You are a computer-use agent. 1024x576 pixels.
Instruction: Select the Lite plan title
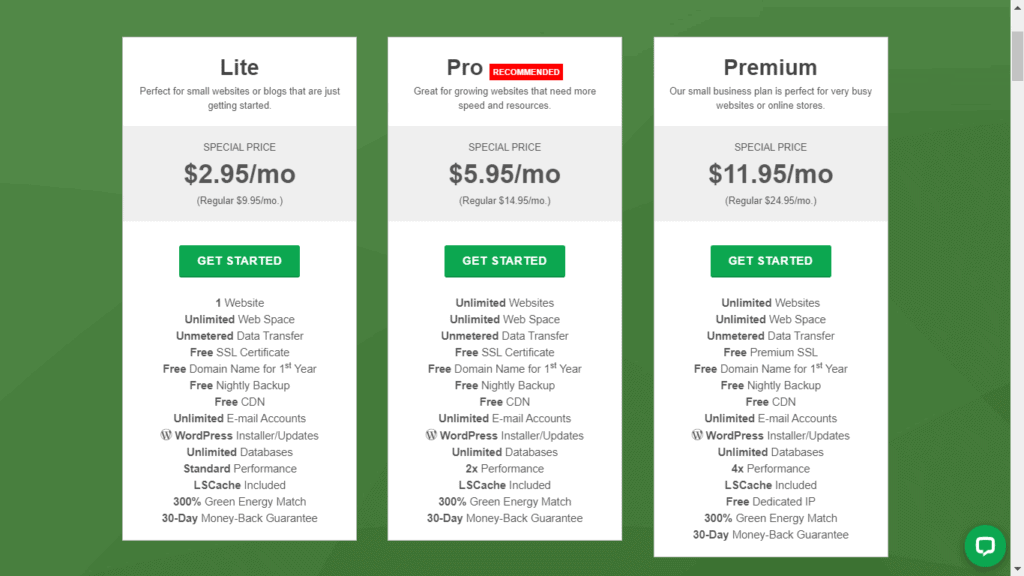coord(239,67)
